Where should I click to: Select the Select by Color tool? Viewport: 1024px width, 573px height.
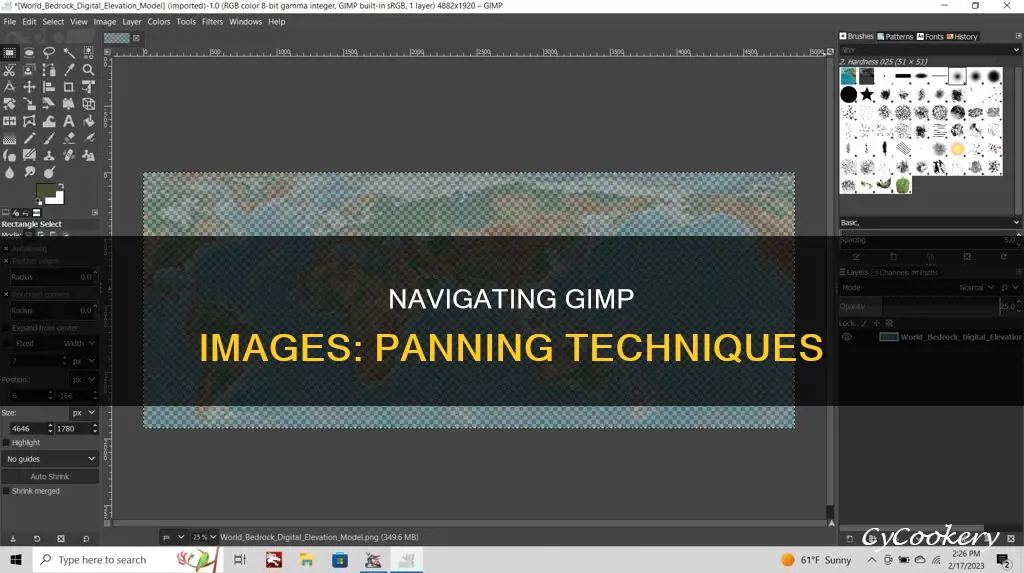88,52
